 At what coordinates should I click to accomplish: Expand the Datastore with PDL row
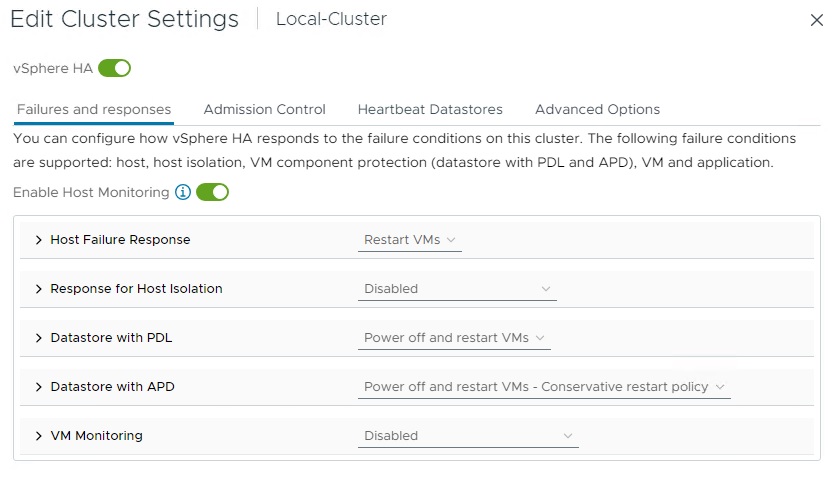(x=39, y=338)
